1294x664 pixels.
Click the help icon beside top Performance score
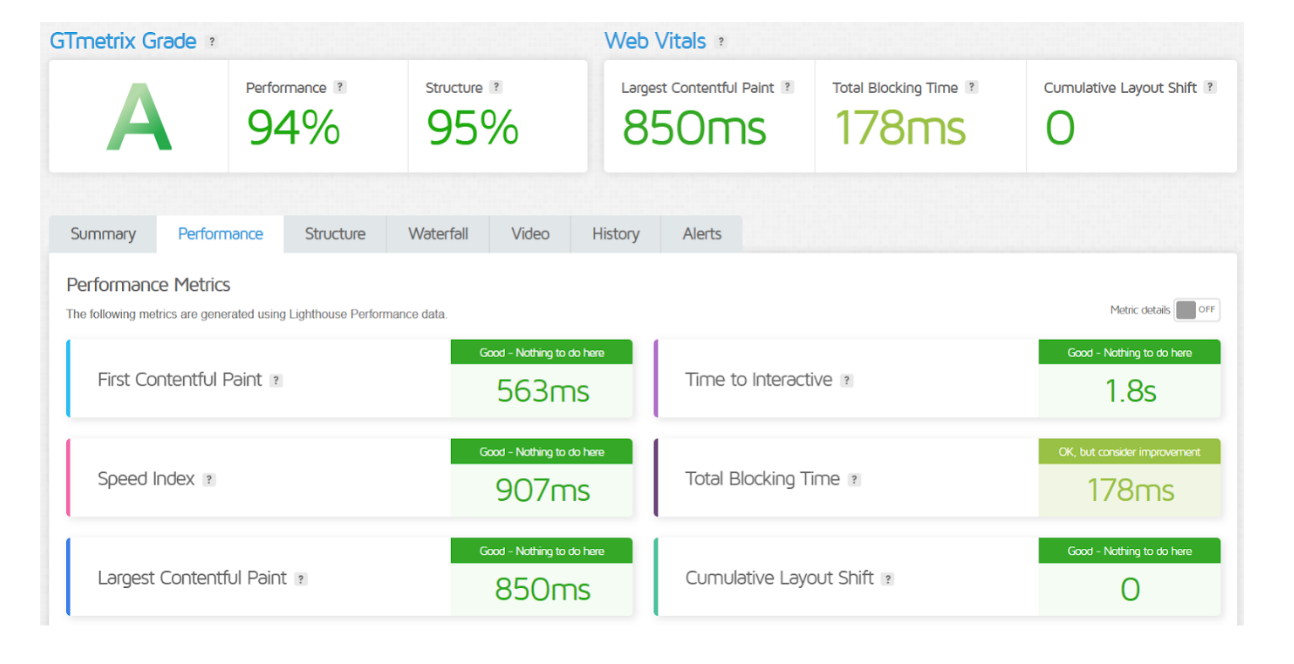tap(340, 88)
